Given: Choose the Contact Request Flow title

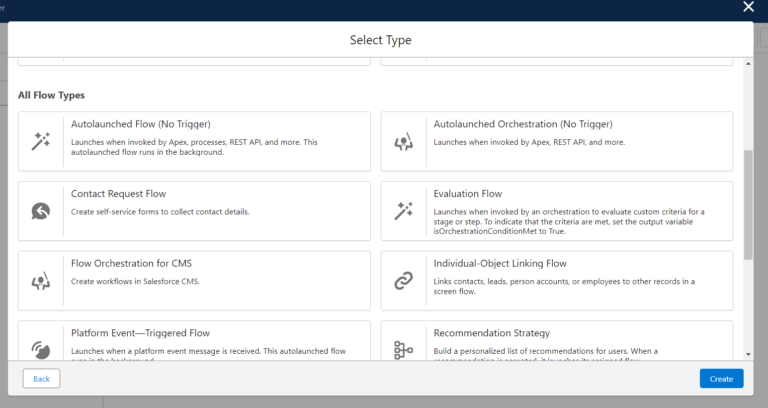Looking at the screenshot, I should [x=118, y=194].
